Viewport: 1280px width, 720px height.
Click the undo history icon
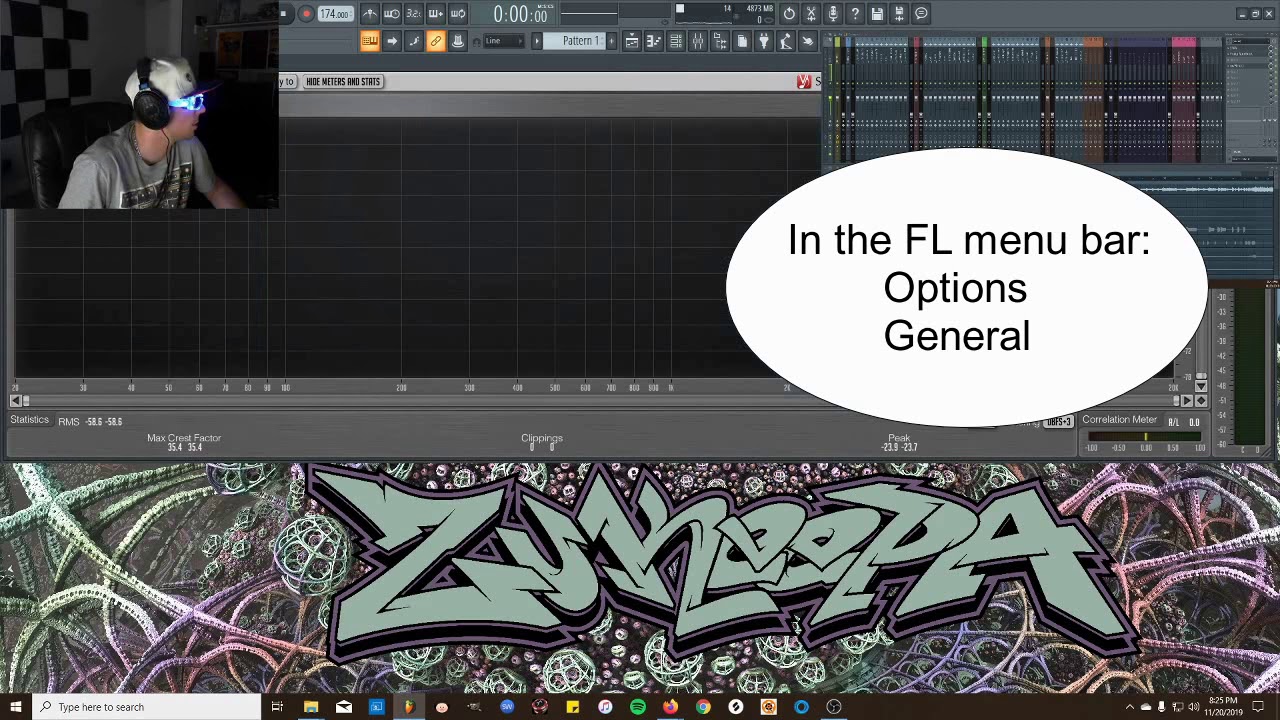[789, 14]
